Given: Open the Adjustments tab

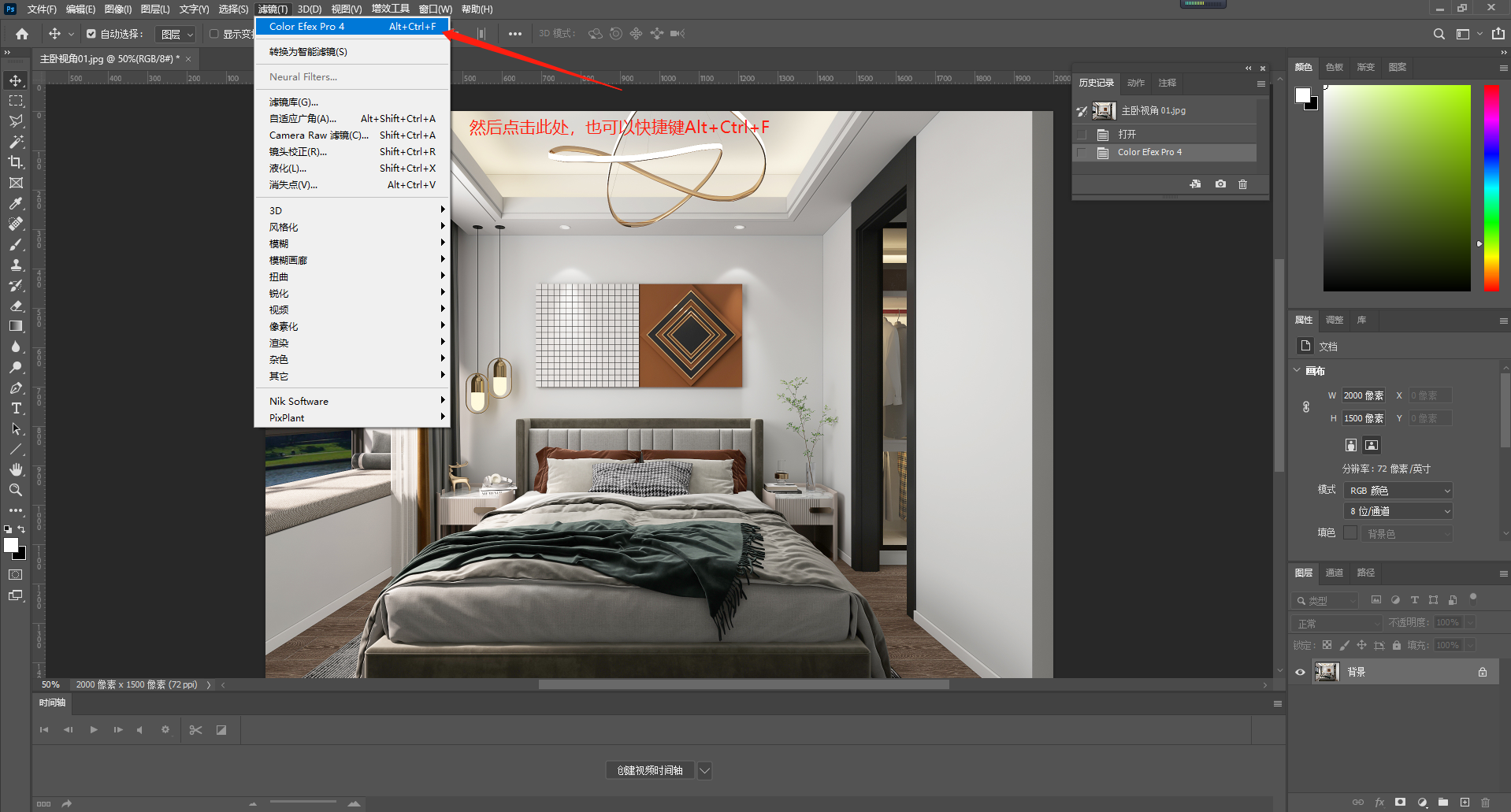Looking at the screenshot, I should [1335, 320].
